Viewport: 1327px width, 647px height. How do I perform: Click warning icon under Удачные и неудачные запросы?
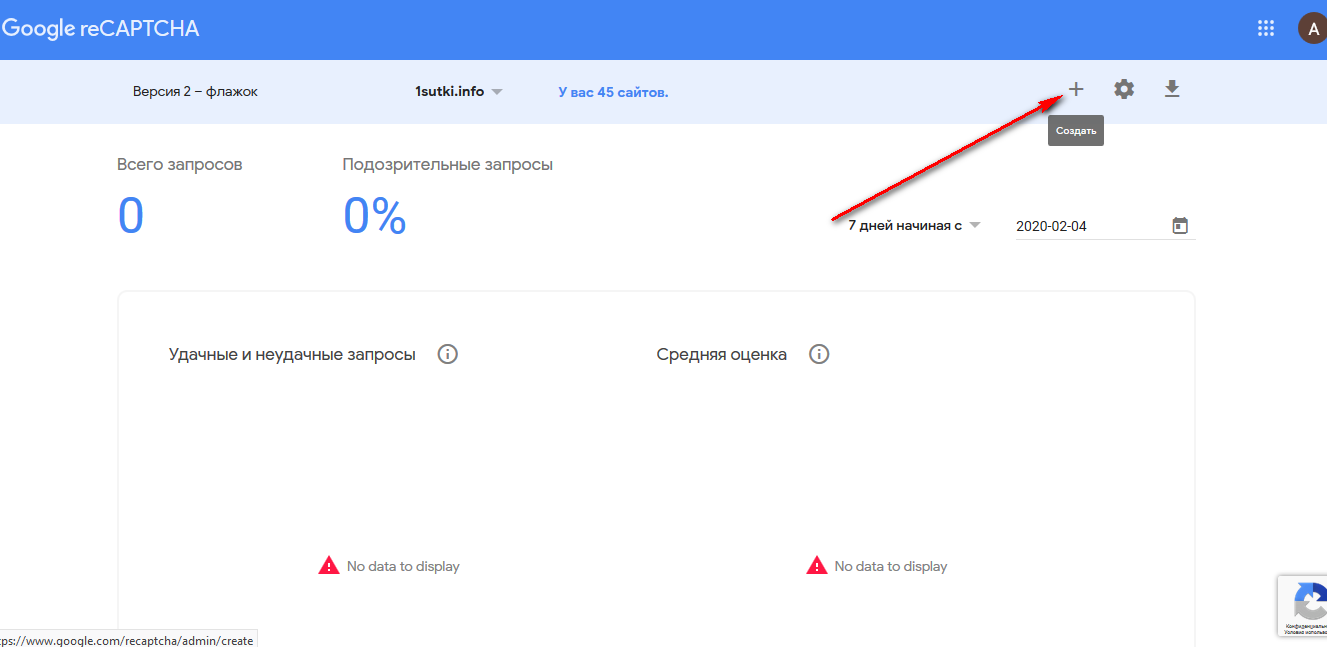[x=329, y=566]
